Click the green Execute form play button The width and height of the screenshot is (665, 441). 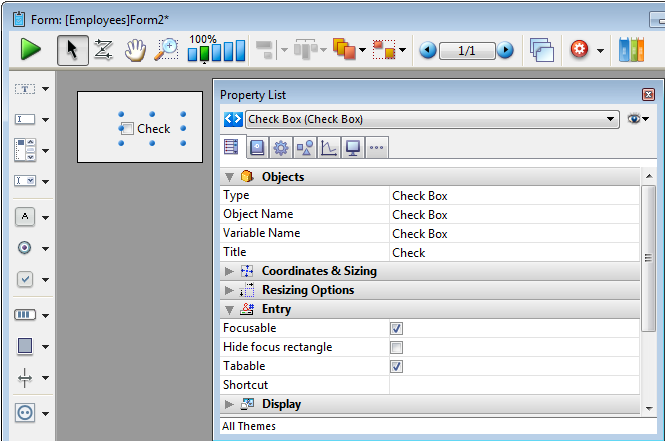[x=31, y=49]
